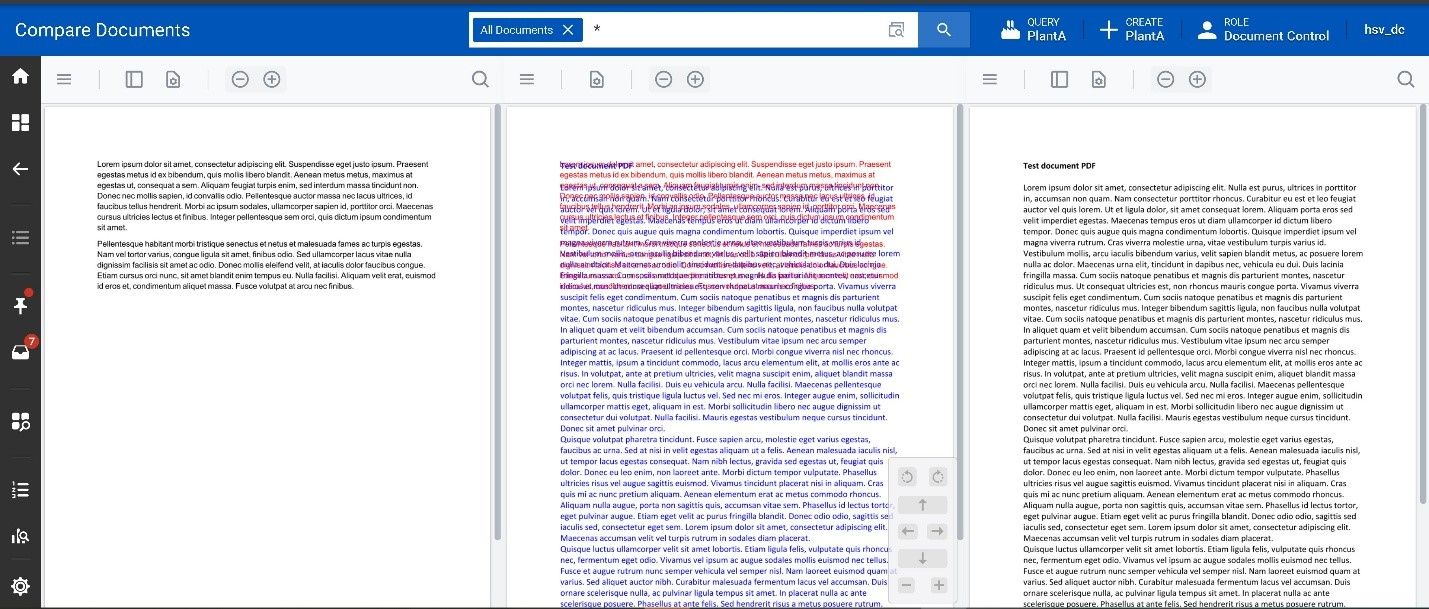This screenshot has height=609, width=1429.
Task: Click the blue search button
Action: tap(944, 30)
